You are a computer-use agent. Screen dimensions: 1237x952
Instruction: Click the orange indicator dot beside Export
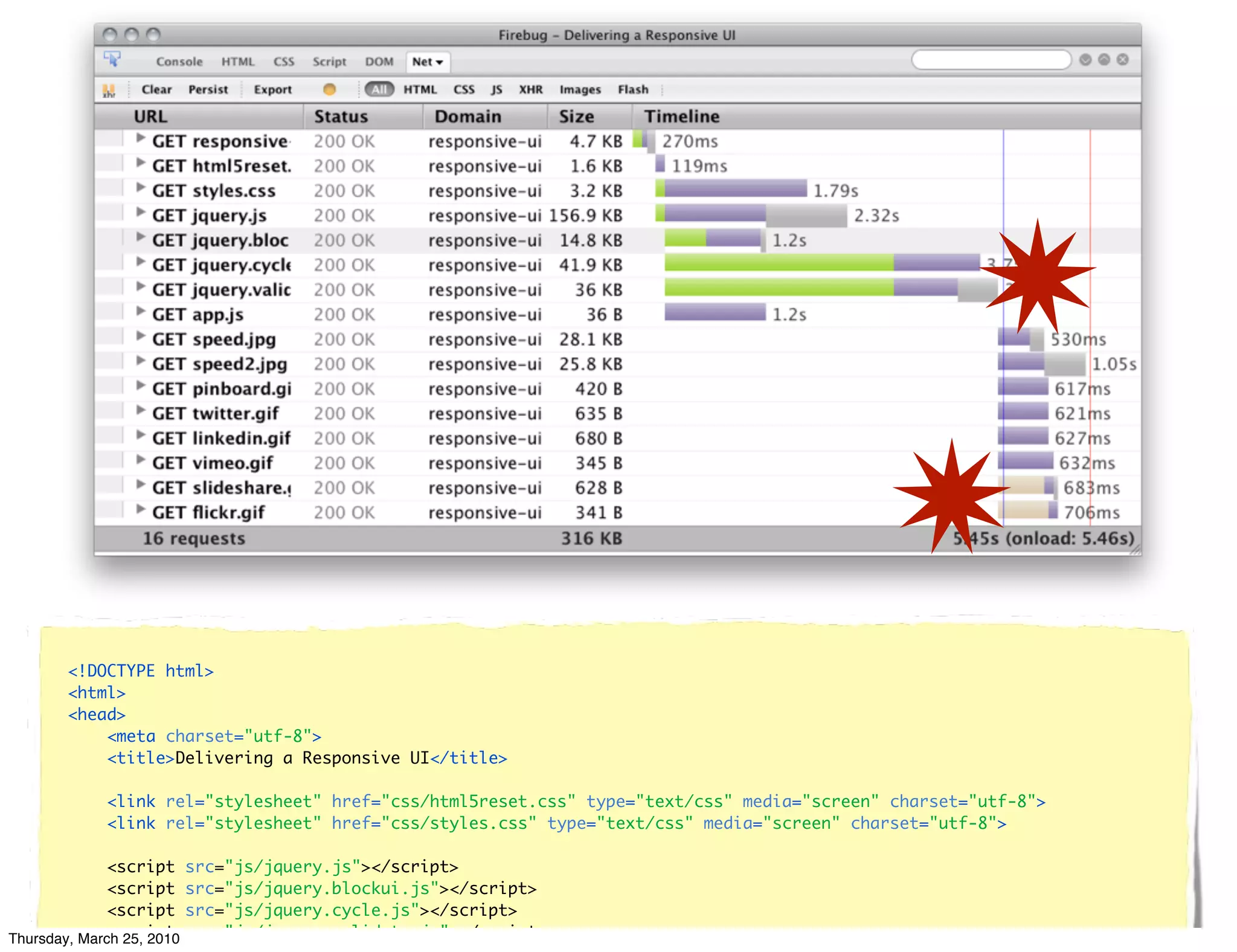pos(329,89)
